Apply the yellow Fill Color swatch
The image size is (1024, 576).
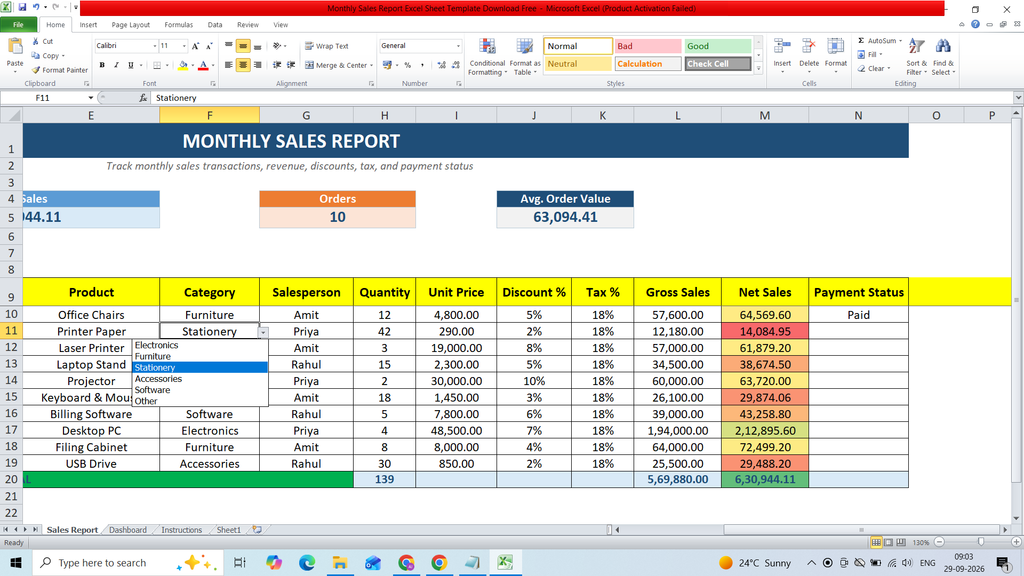point(183,65)
